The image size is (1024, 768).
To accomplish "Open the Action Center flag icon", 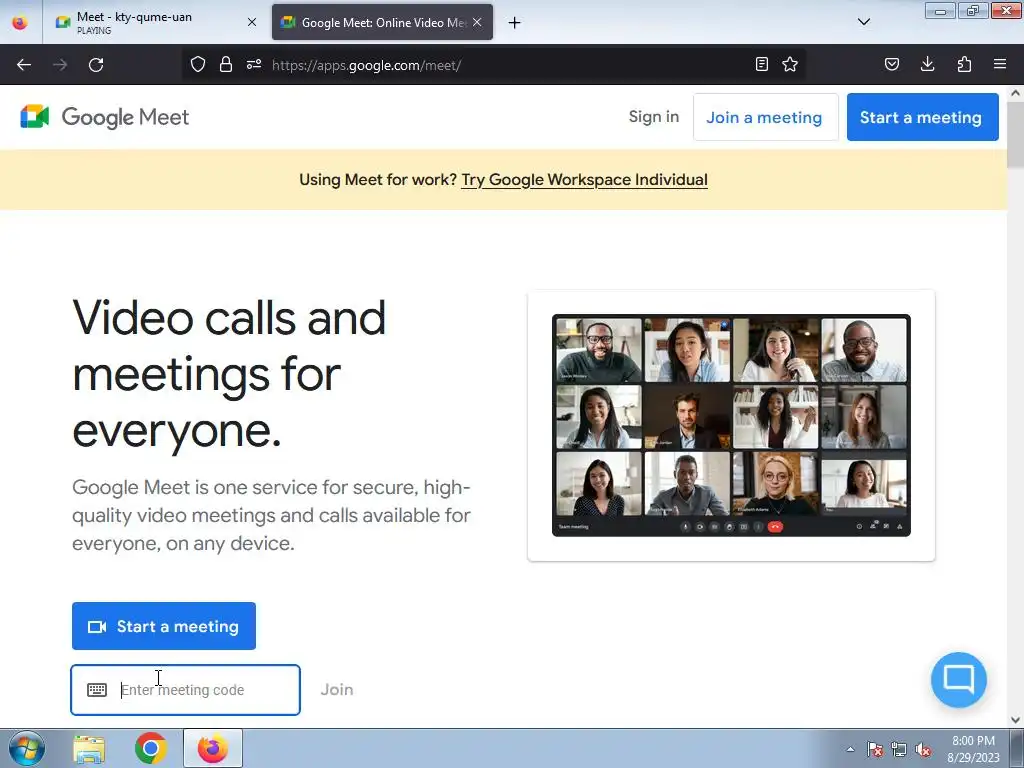I will pyautogui.click(x=874, y=749).
